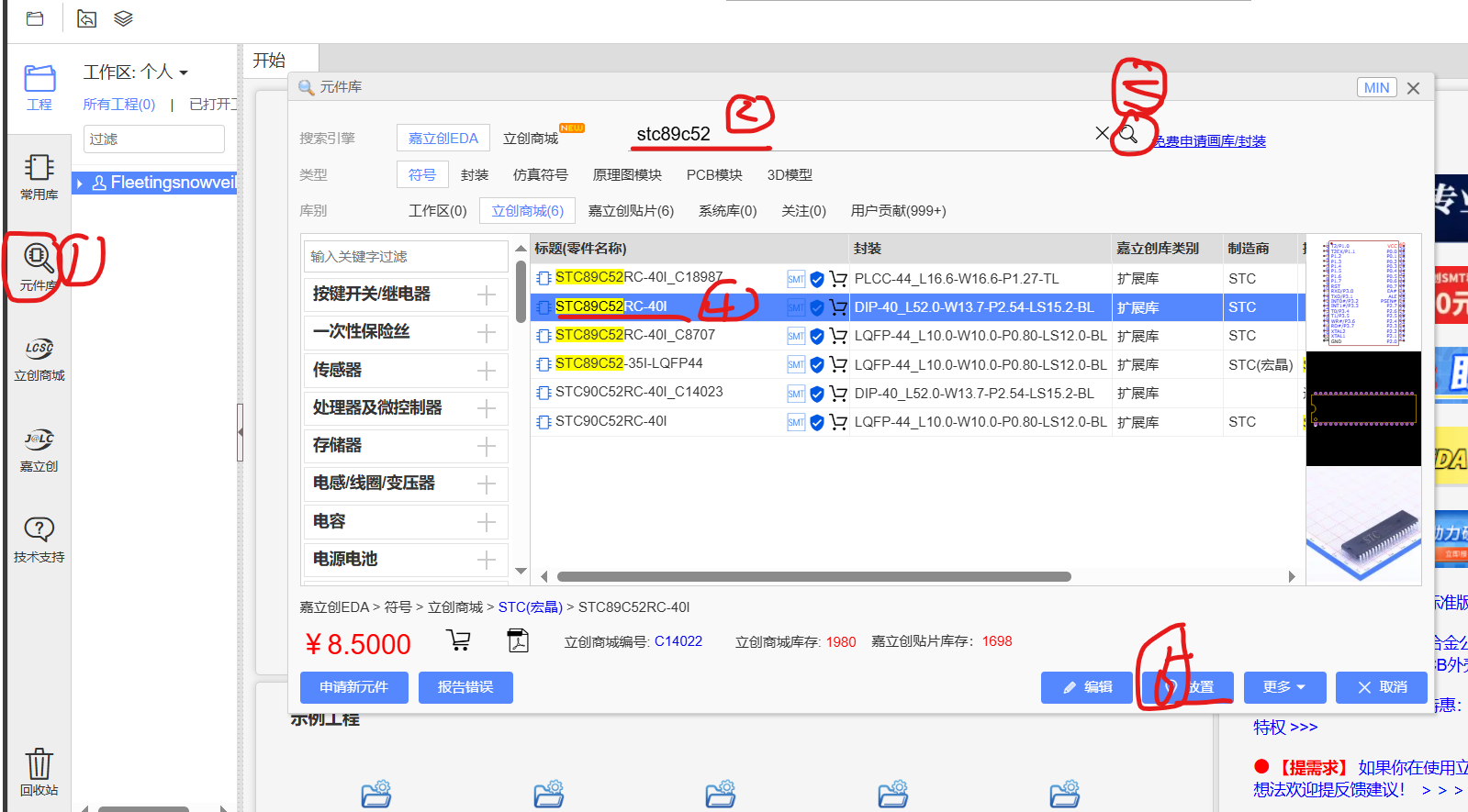
Task: Expand the 电感/线圈/变压器 category
Action: pos(487,484)
